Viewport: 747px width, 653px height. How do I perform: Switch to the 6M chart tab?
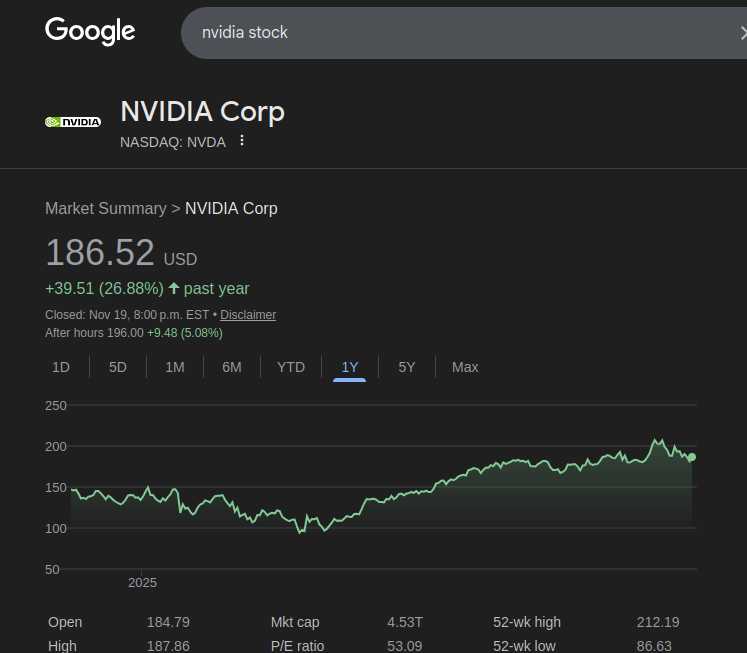tap(232, 367)
